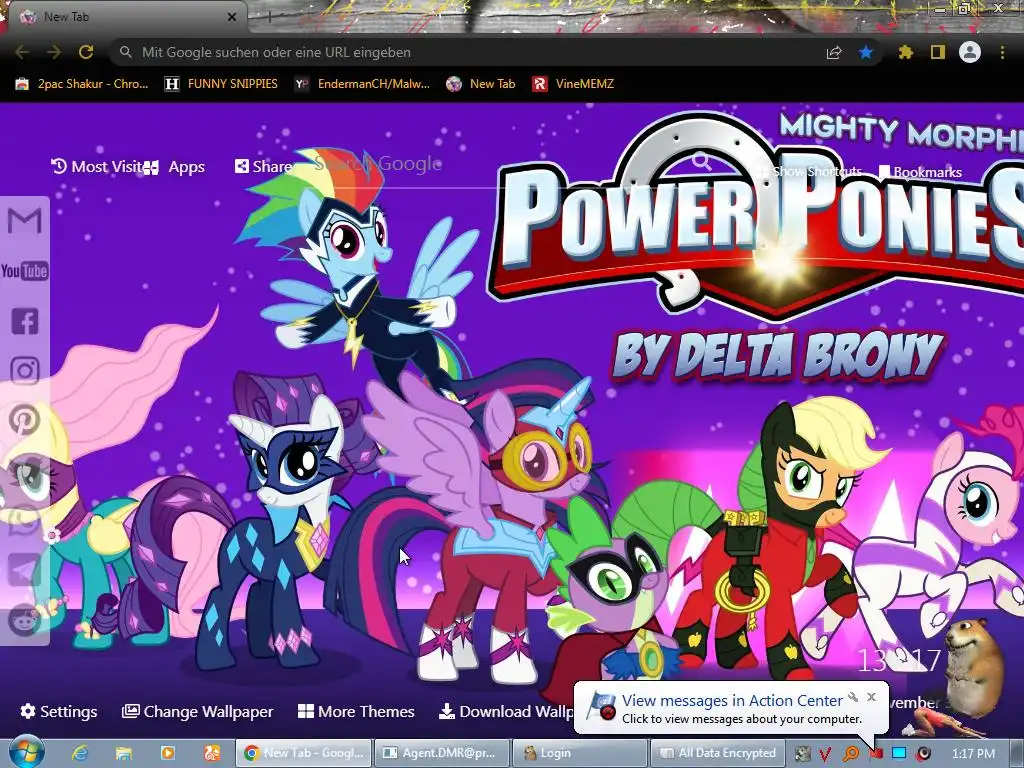The width and height of the screenshot is (1024, 768).
Task: Go back to the previous page
Action: pos(22,52)
